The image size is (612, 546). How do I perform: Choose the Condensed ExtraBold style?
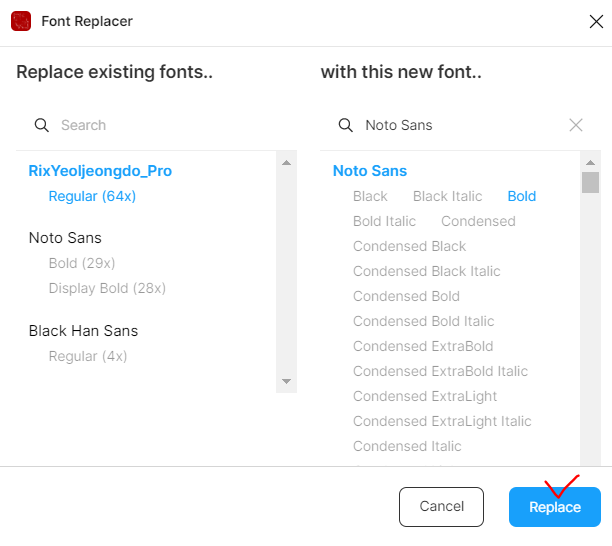pos(423,346)
